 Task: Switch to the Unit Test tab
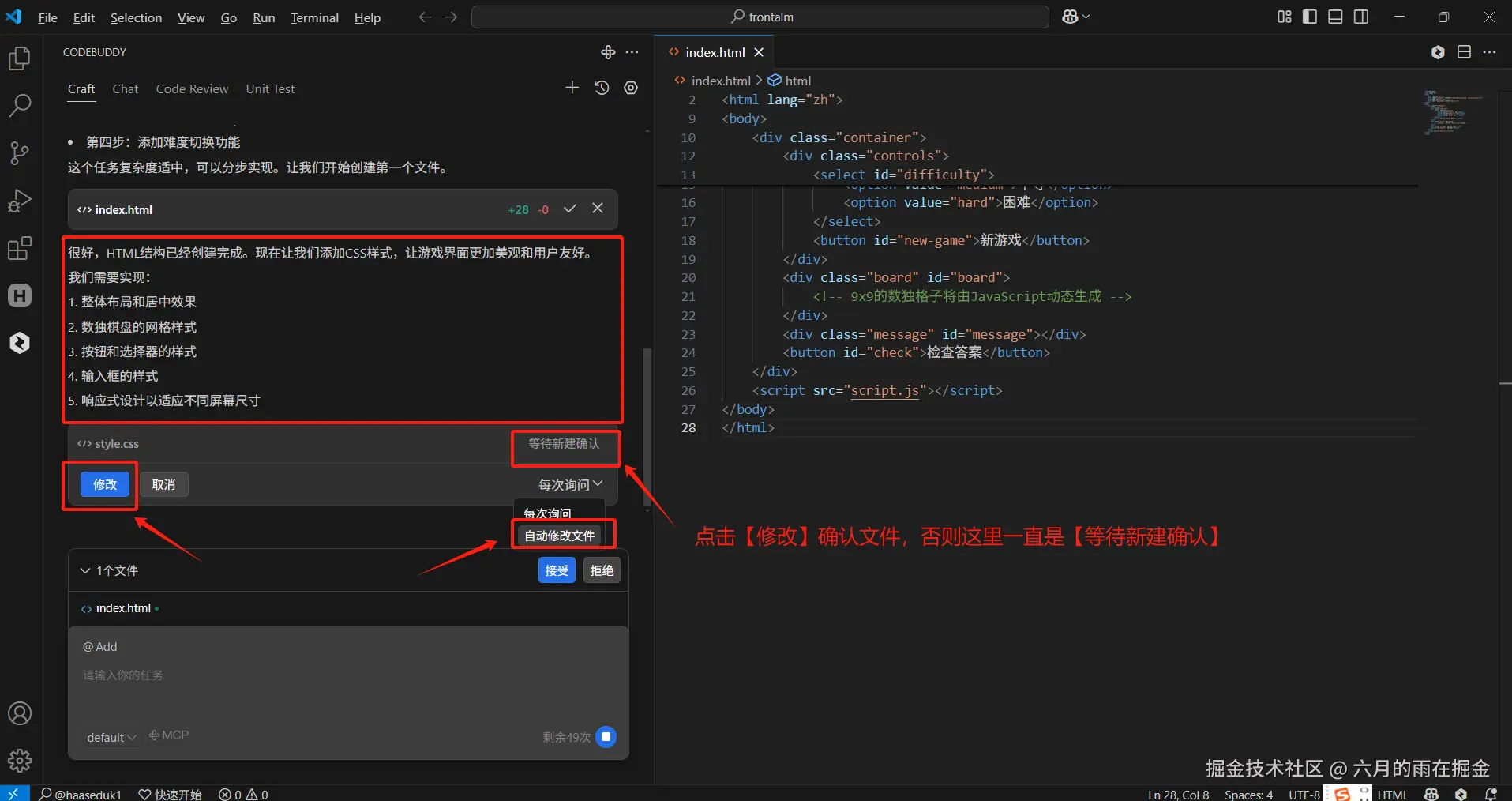coord(270,88)
